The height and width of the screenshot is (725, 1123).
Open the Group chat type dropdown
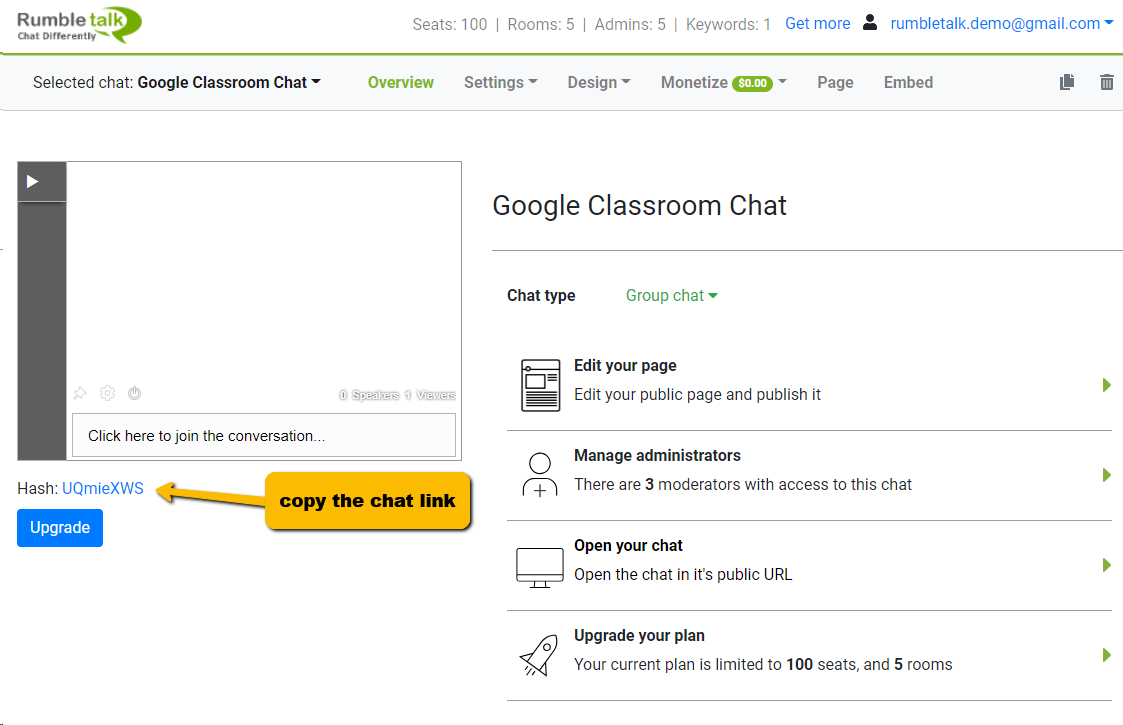(x=671, y=295)
